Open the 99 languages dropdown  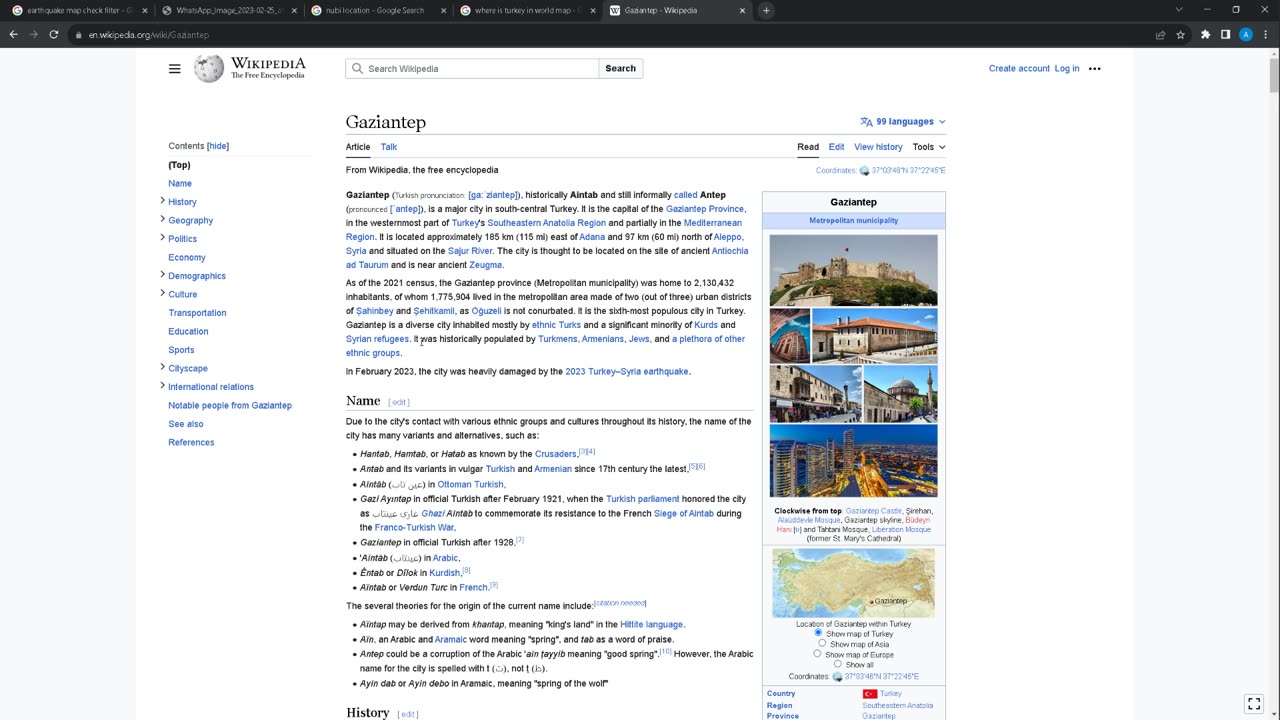903,122
